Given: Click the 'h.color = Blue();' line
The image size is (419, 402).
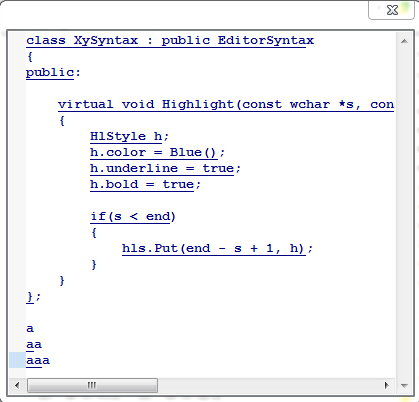Looking at the screenshot, I should [x=158, y=153].
